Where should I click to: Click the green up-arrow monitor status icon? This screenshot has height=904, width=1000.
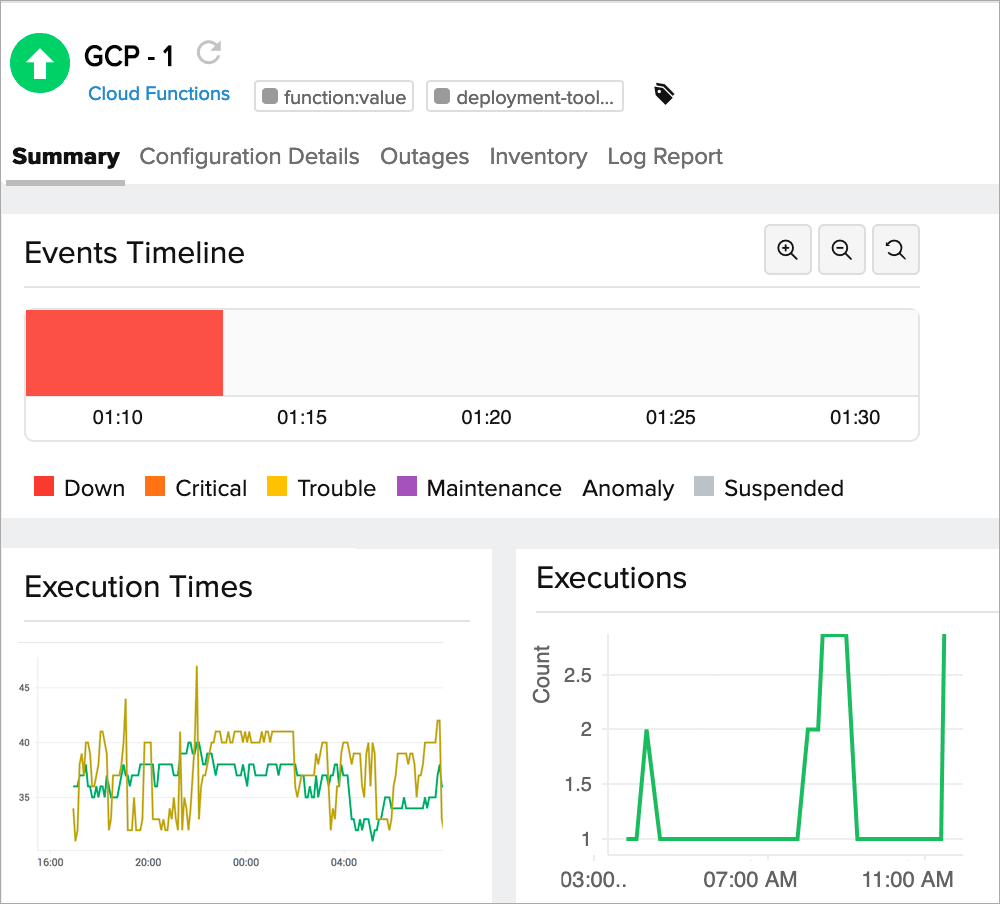40,63
